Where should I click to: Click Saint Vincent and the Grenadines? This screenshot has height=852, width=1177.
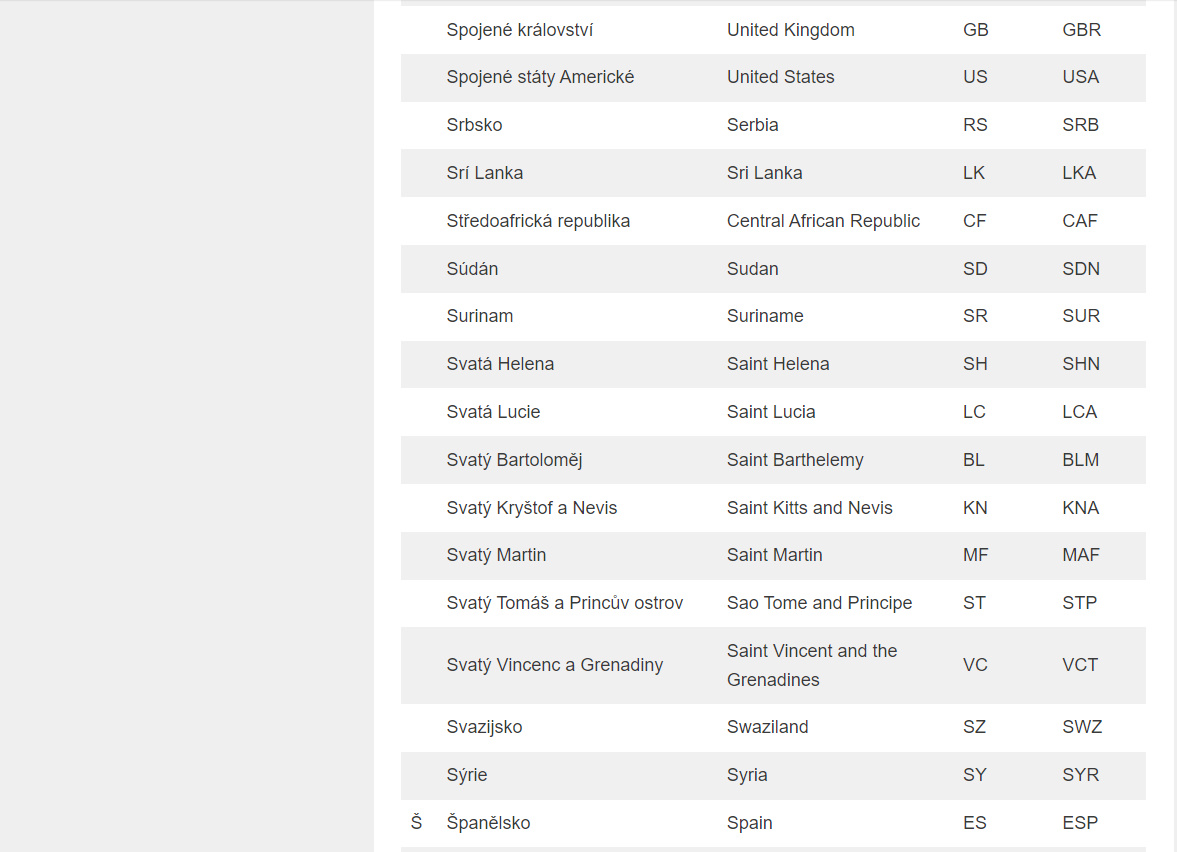point(812,665)
